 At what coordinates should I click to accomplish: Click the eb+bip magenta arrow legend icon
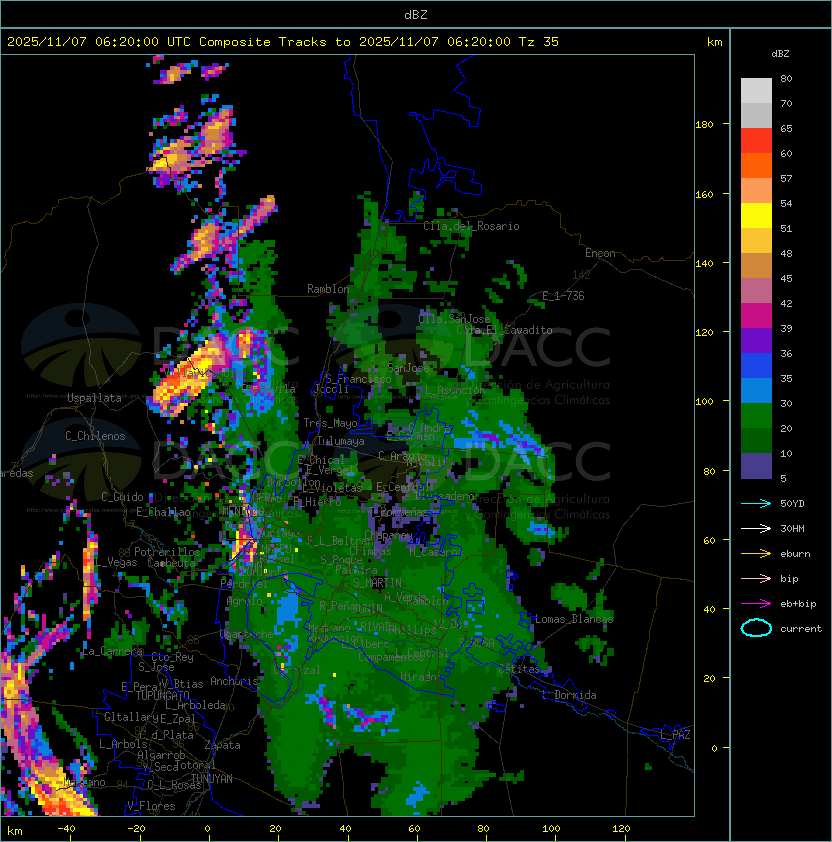pos(756,604)
